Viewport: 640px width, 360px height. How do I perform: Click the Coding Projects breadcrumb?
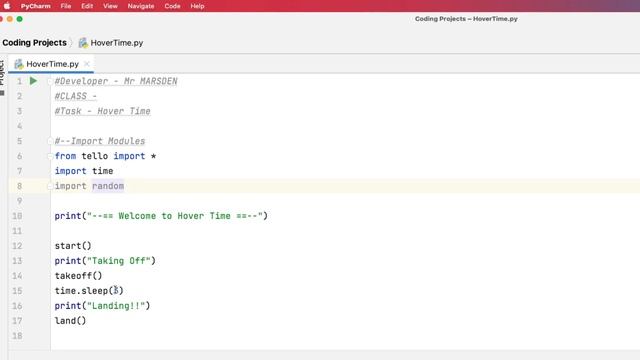click(34, 42)
